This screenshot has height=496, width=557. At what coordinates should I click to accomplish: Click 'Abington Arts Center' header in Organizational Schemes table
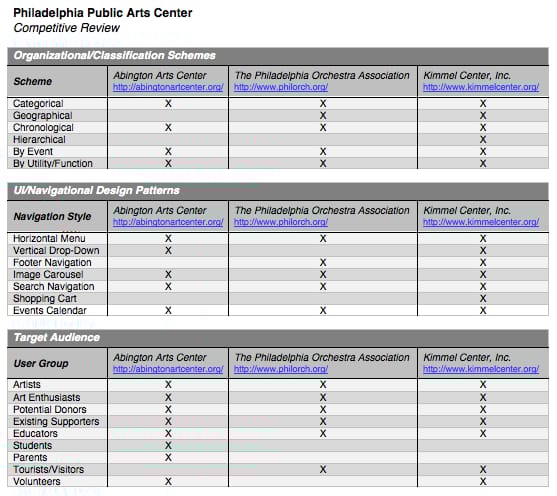tap(159, 76)
